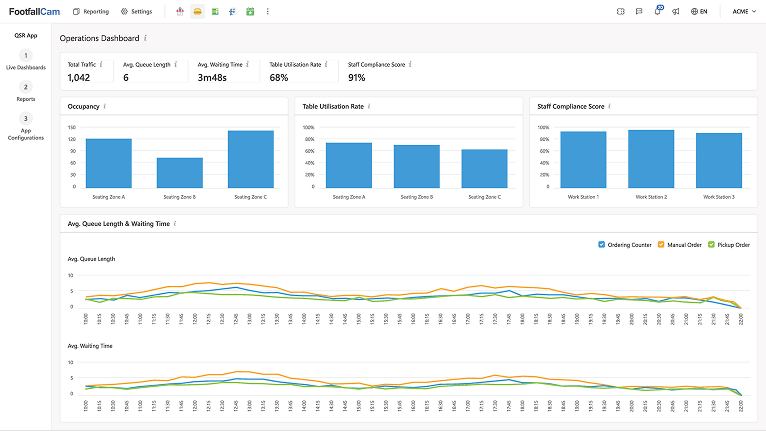Open the EN language selector
766x431 pixels.
699,11
